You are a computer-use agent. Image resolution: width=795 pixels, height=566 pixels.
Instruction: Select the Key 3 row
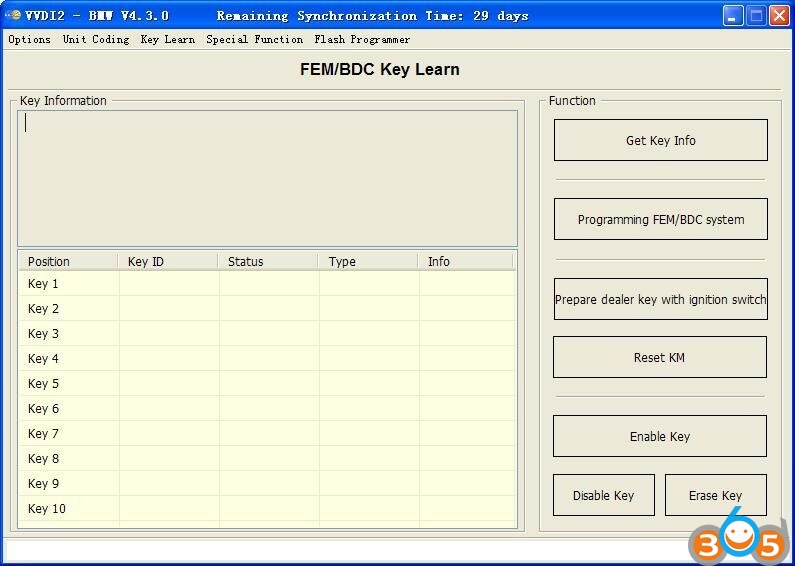tap(267, 333)
